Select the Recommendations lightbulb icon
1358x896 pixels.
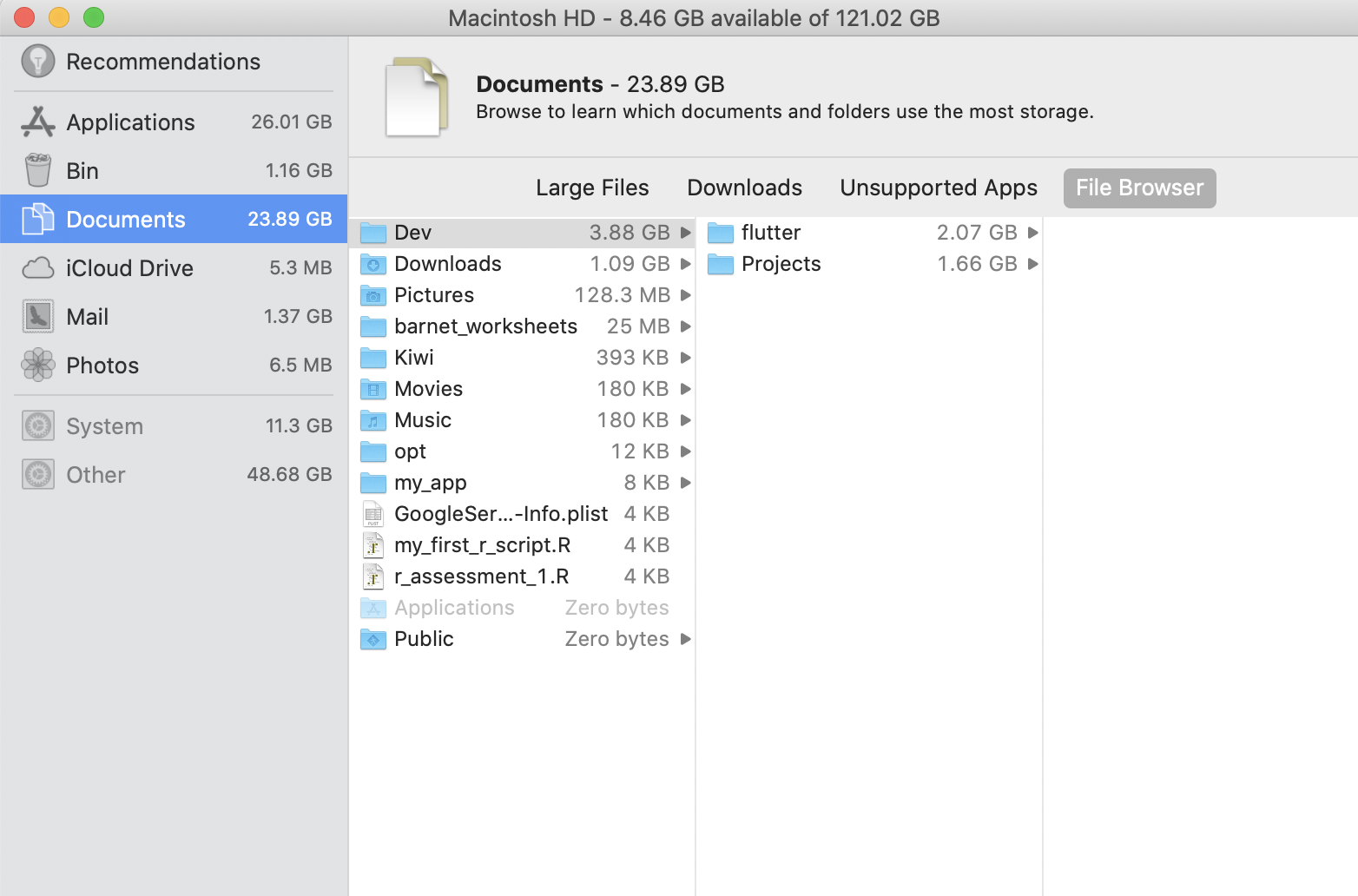(36, 61)
